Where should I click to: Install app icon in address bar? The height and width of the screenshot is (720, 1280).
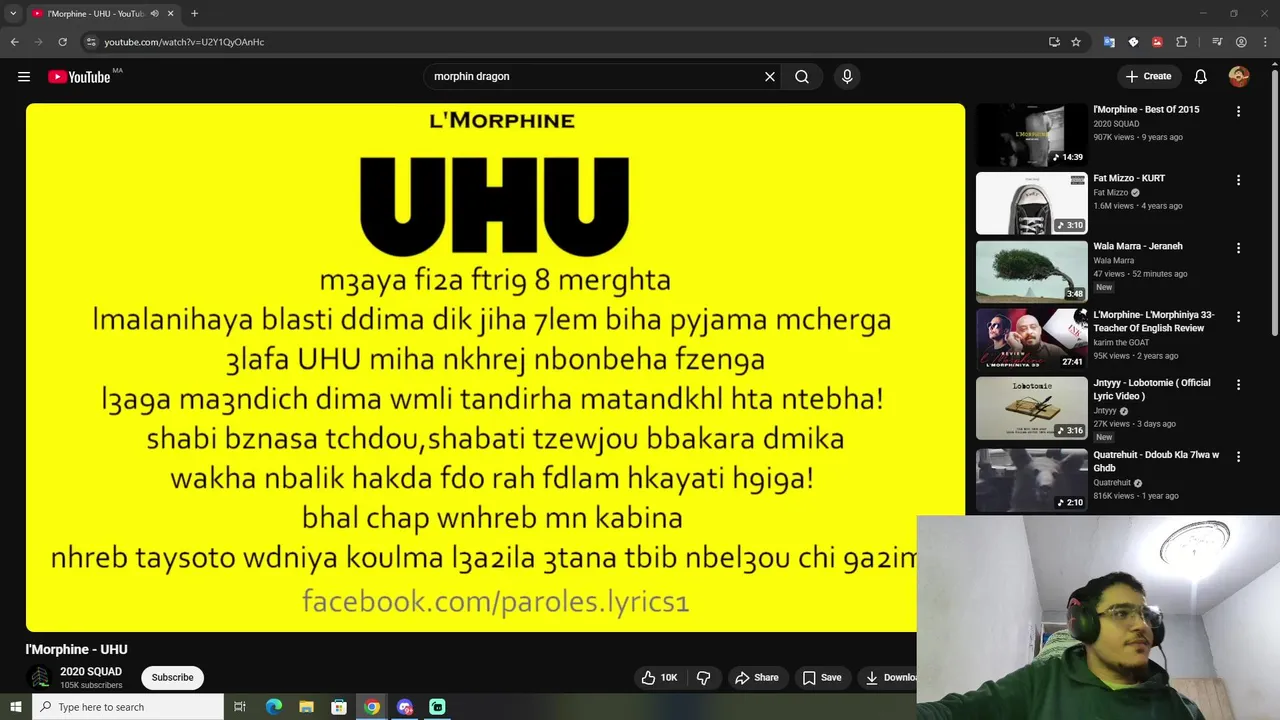click(x=1054, y=42)
